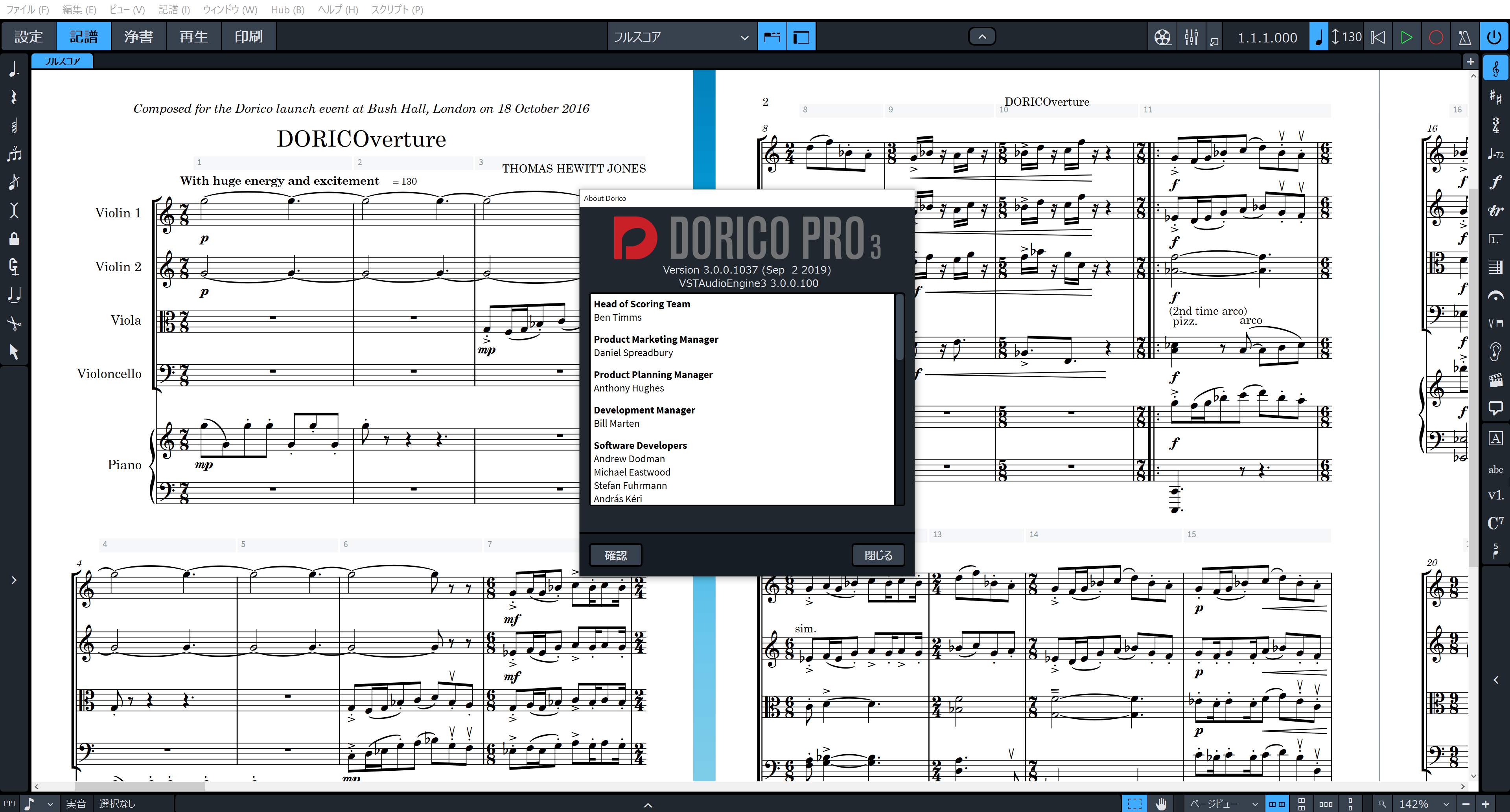1510x812 pixels.
Task: Toggle the metronome click
Action: 1464,37
